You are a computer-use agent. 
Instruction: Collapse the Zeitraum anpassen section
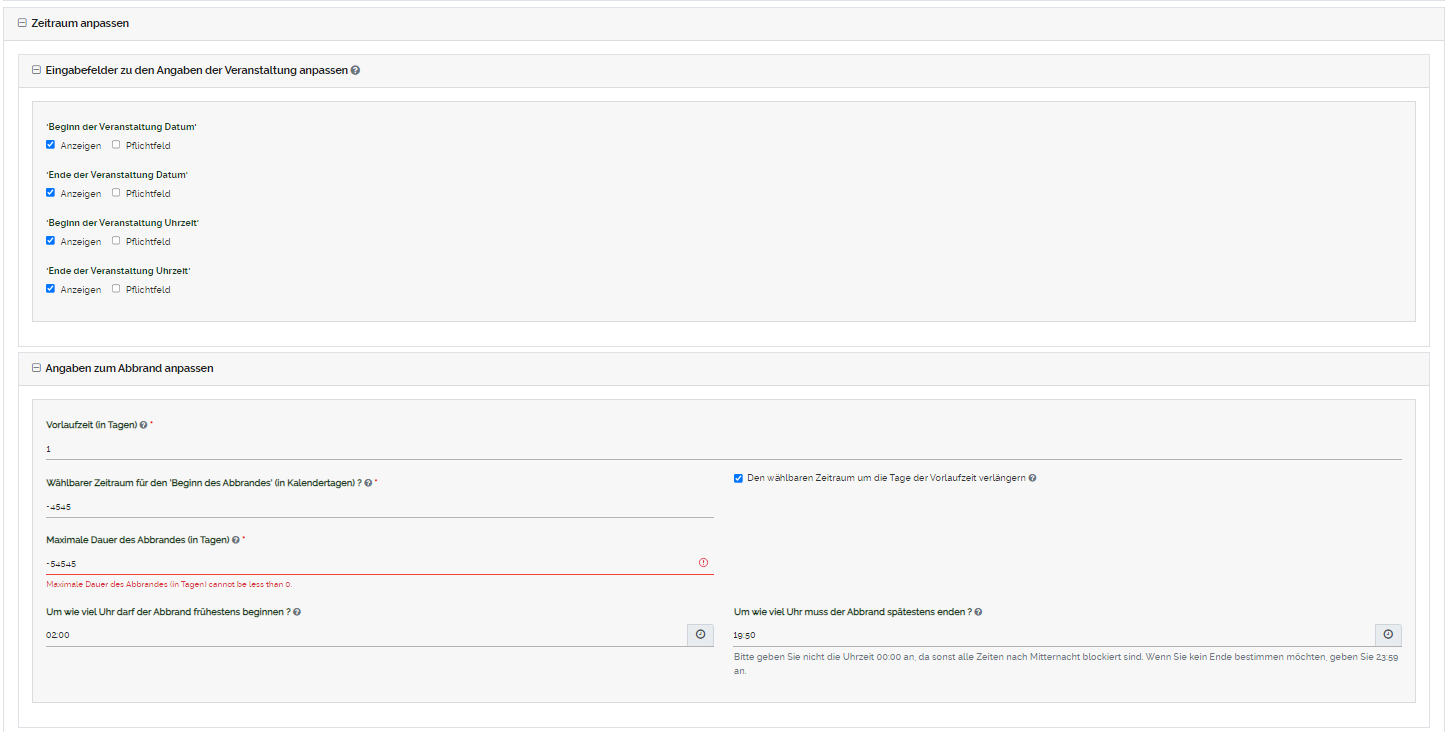pos(22,23)
